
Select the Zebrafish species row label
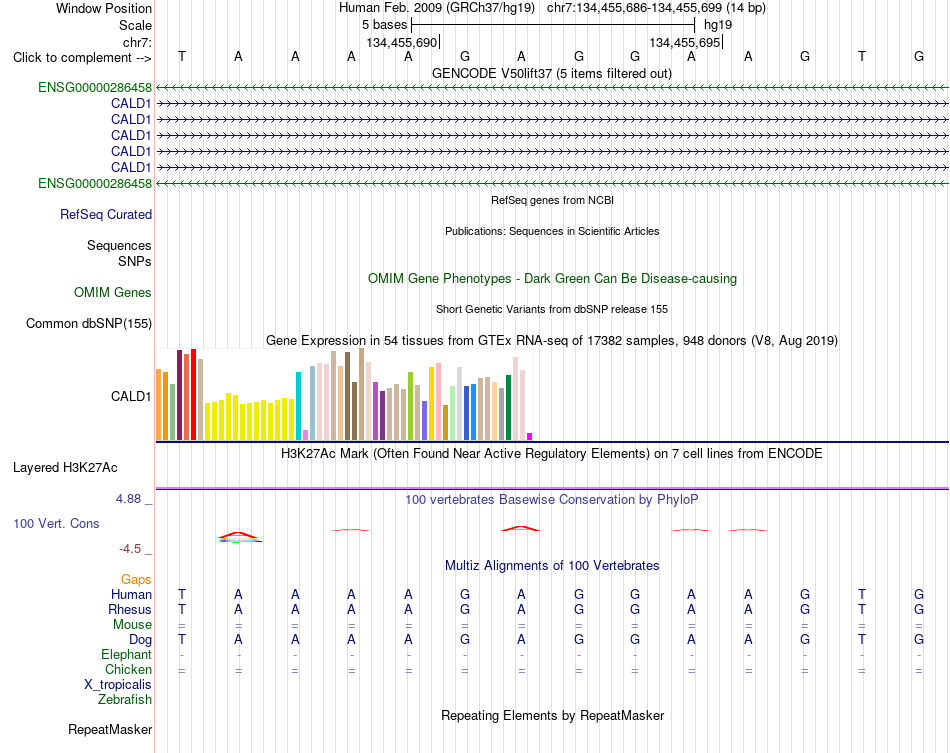click(x=125, y=700)
